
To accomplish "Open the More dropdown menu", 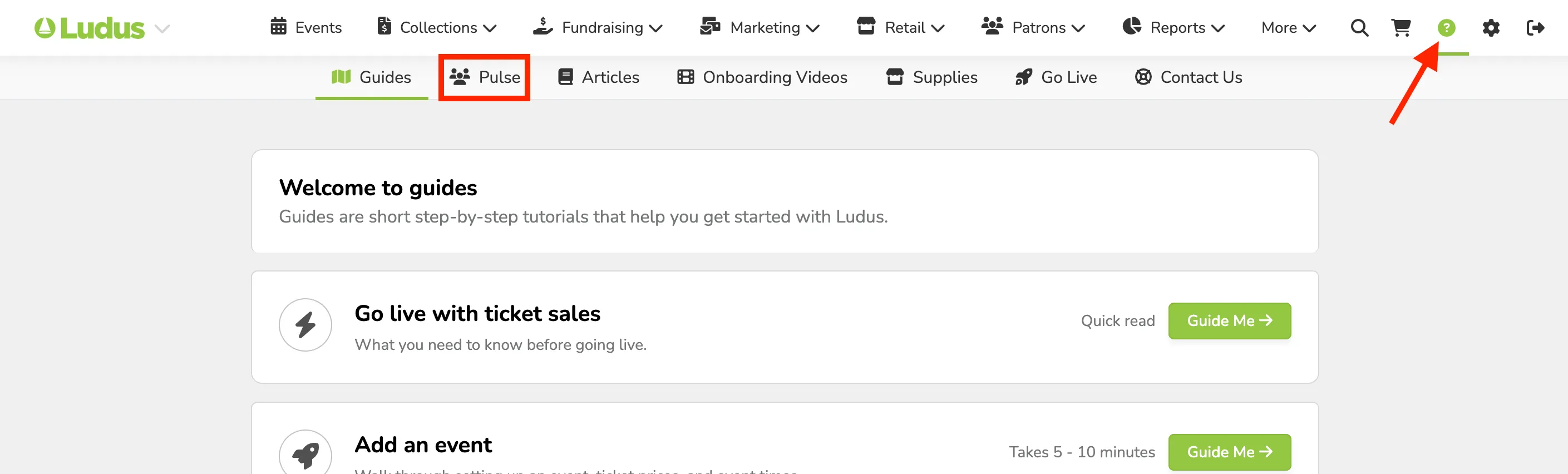I will pos(1289,27).
